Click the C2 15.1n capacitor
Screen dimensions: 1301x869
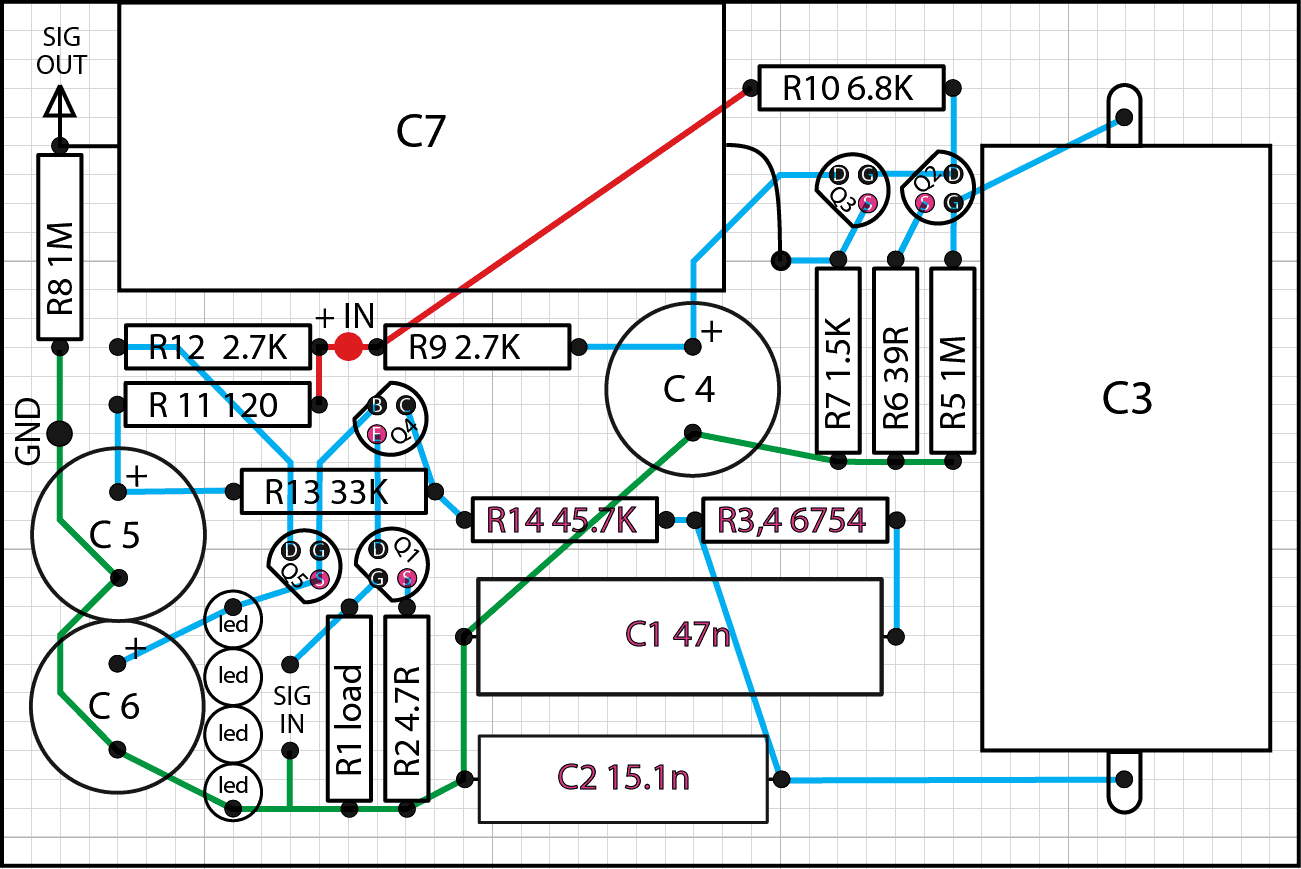click(x=623, y=779)
